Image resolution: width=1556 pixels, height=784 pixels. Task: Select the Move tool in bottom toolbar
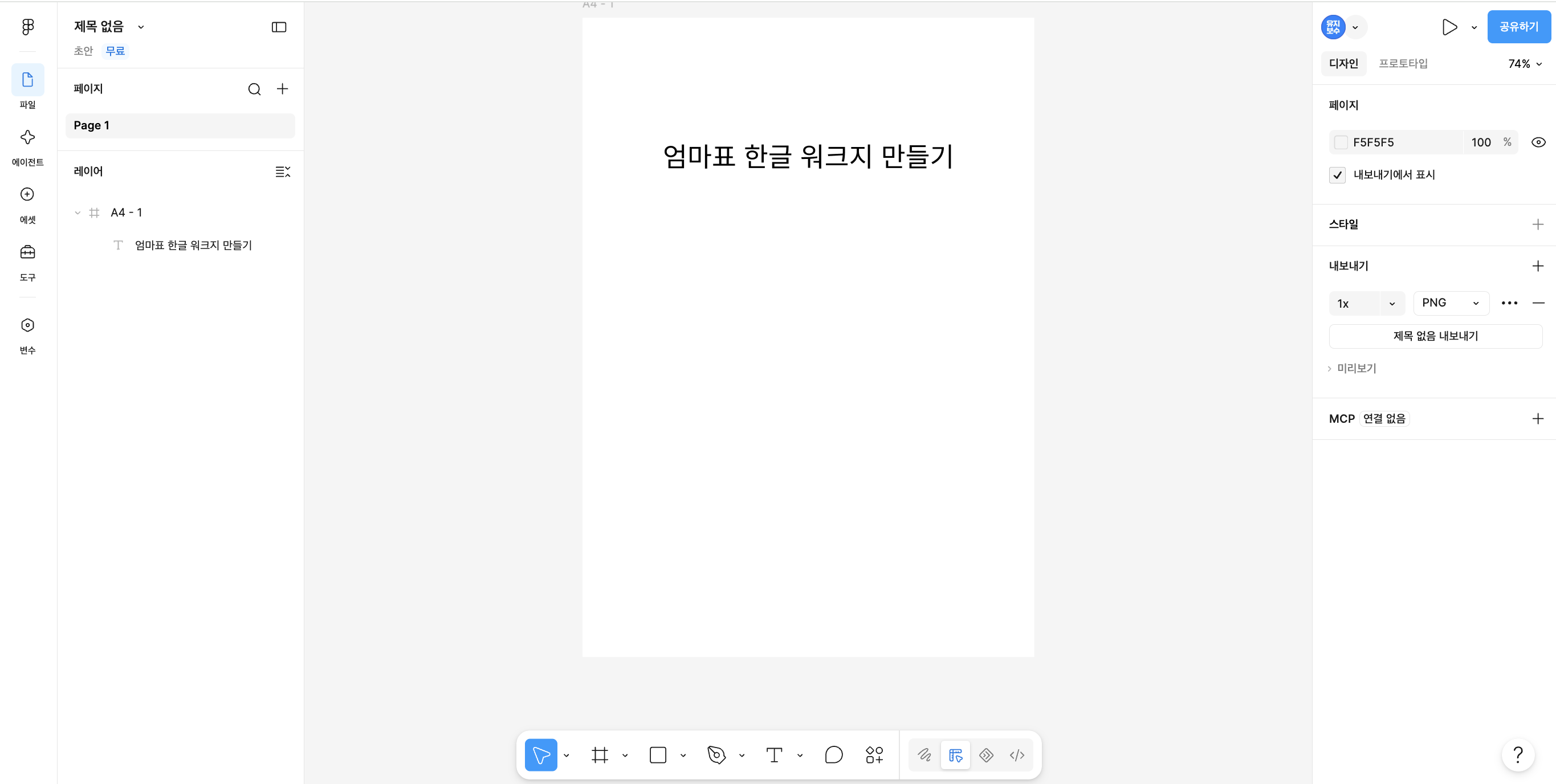[541, 755]
